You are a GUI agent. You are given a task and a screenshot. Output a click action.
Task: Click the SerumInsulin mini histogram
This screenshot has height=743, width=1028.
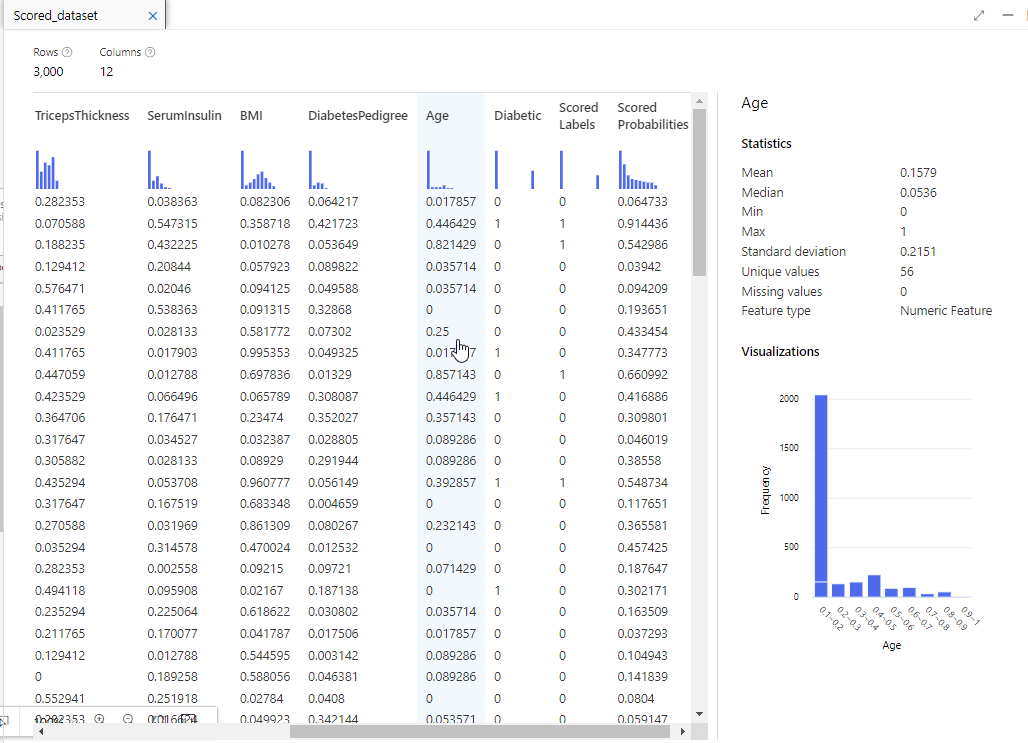[x=160, y=170]
